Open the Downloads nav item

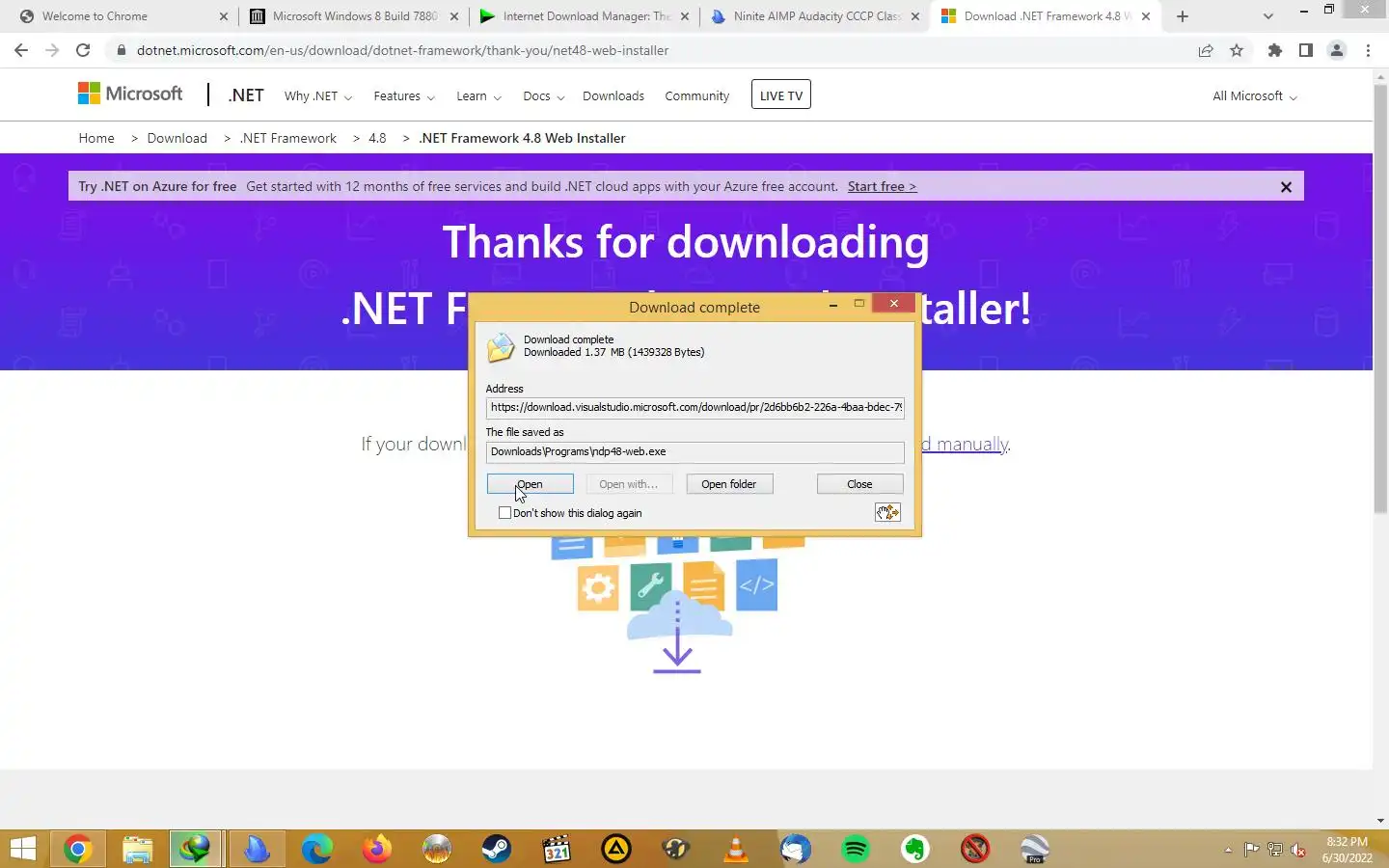(x=613, y=96)
